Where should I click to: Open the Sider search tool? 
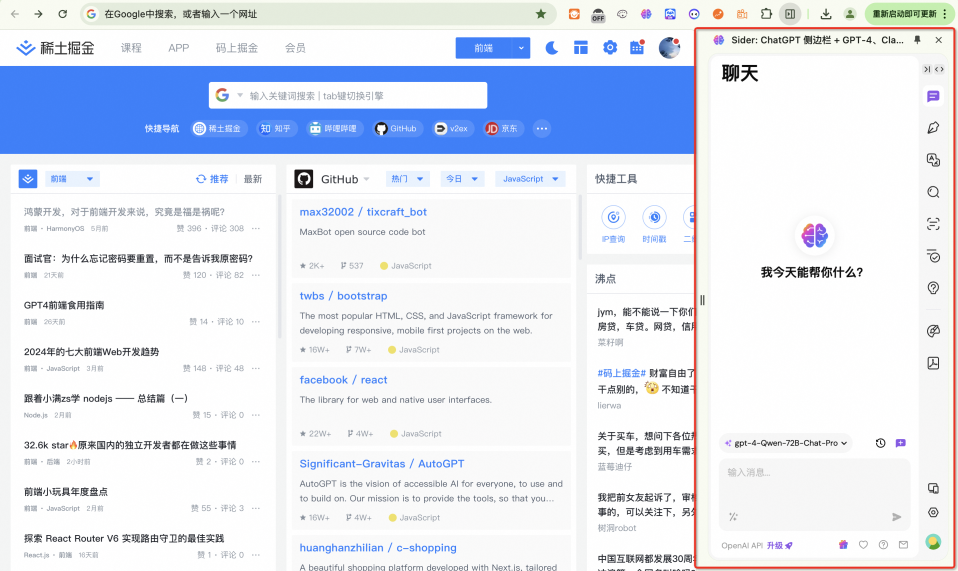933,192
